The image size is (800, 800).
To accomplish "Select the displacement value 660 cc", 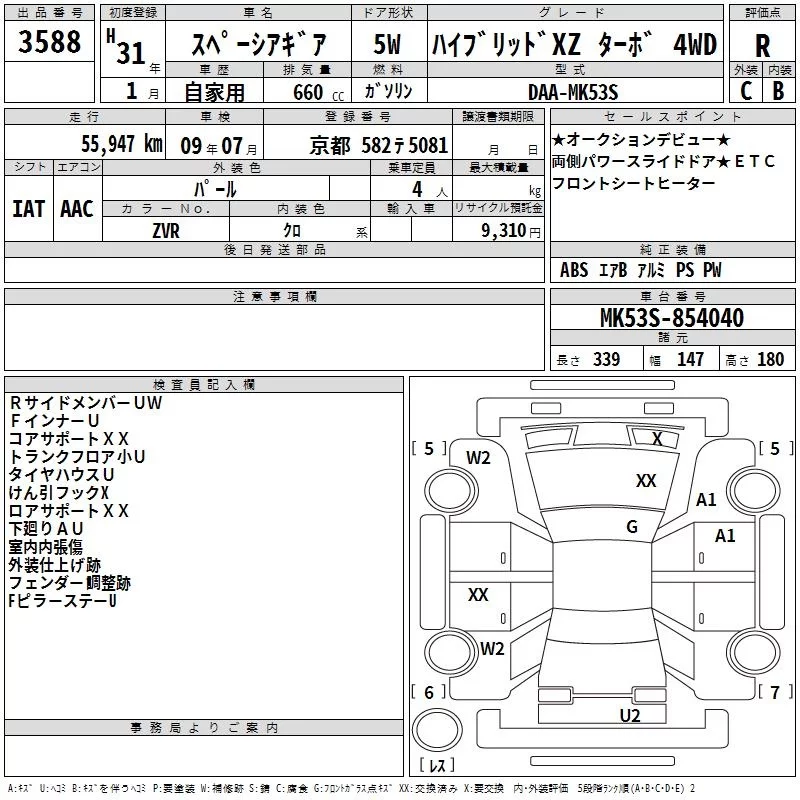I will click(x=318, y=92).
